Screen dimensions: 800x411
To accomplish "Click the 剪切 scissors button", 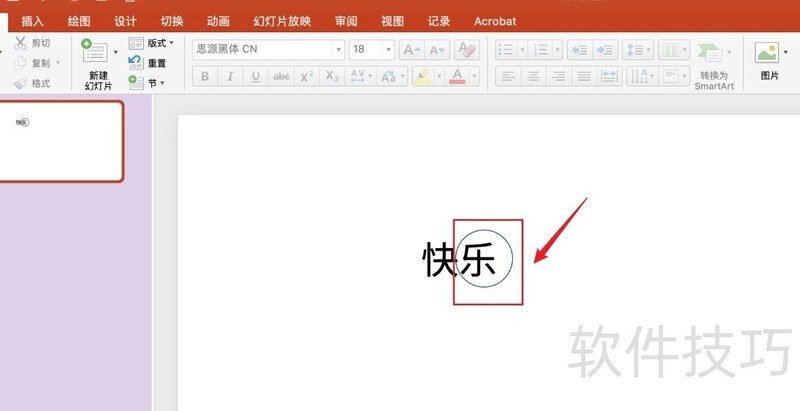I will click(x=32, y=43).
